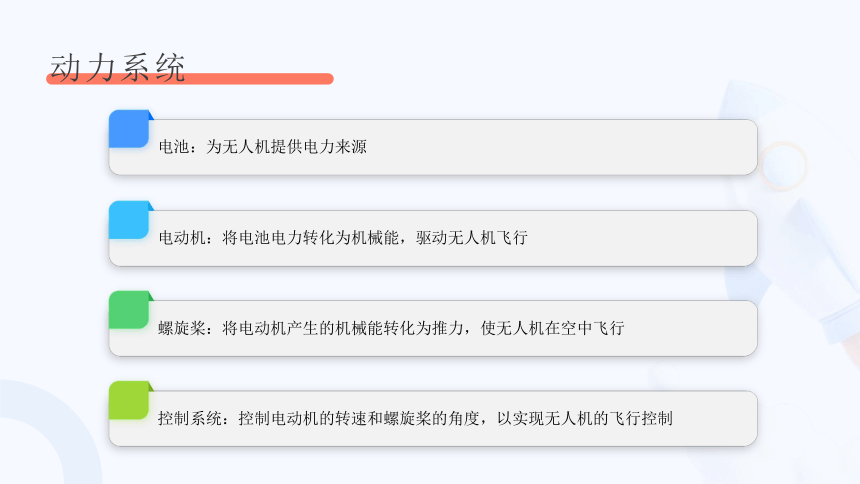860x484 pixels.
Task: Click the empty right area of the 螺旋桨 card
Action: 691,328
